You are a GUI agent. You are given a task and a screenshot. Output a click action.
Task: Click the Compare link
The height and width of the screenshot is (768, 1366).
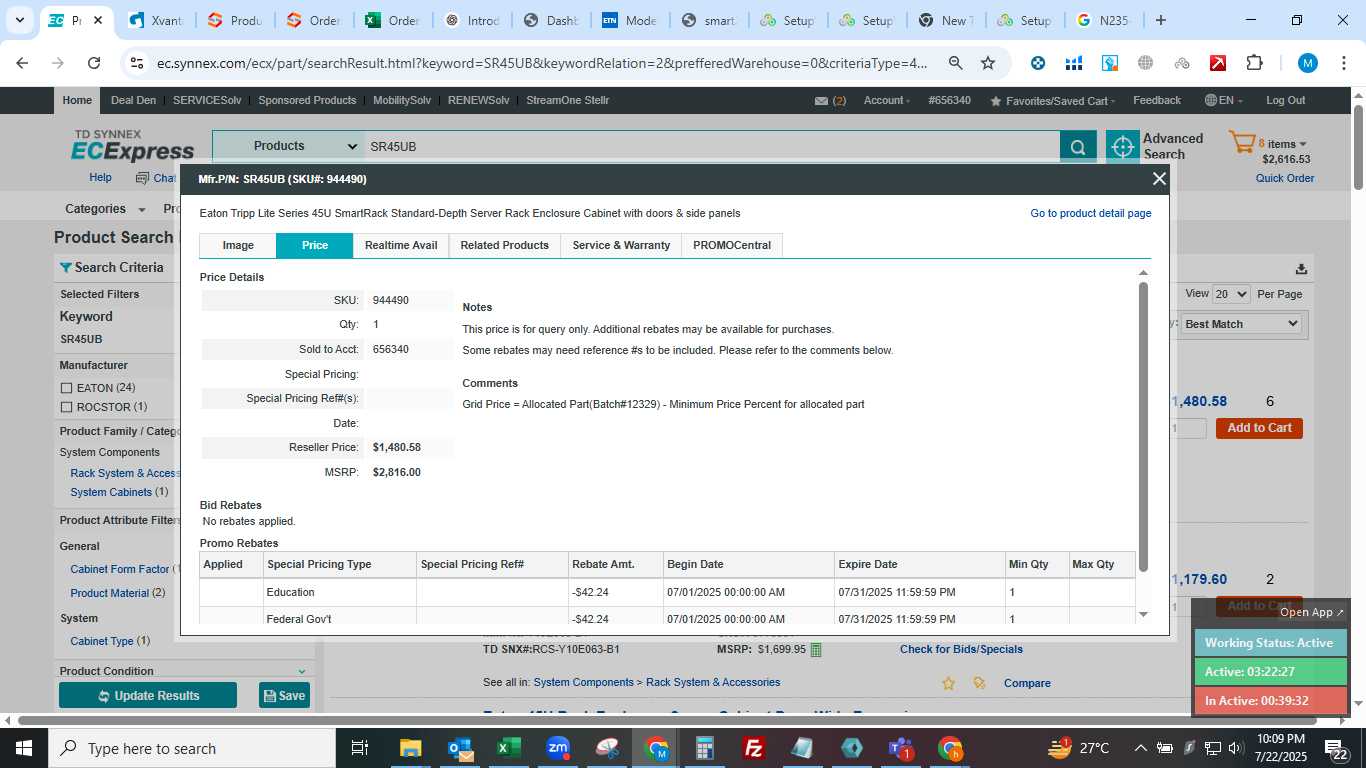1027,684
